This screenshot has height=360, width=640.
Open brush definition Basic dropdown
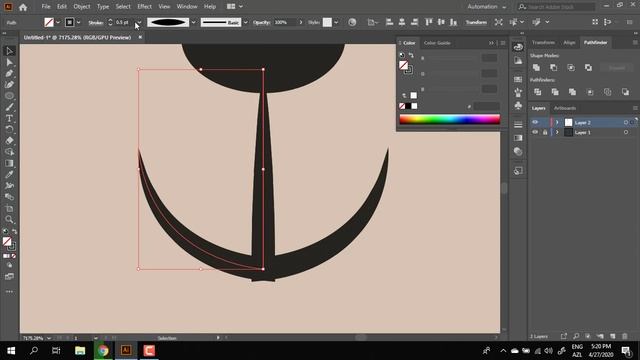click(245, 22)
